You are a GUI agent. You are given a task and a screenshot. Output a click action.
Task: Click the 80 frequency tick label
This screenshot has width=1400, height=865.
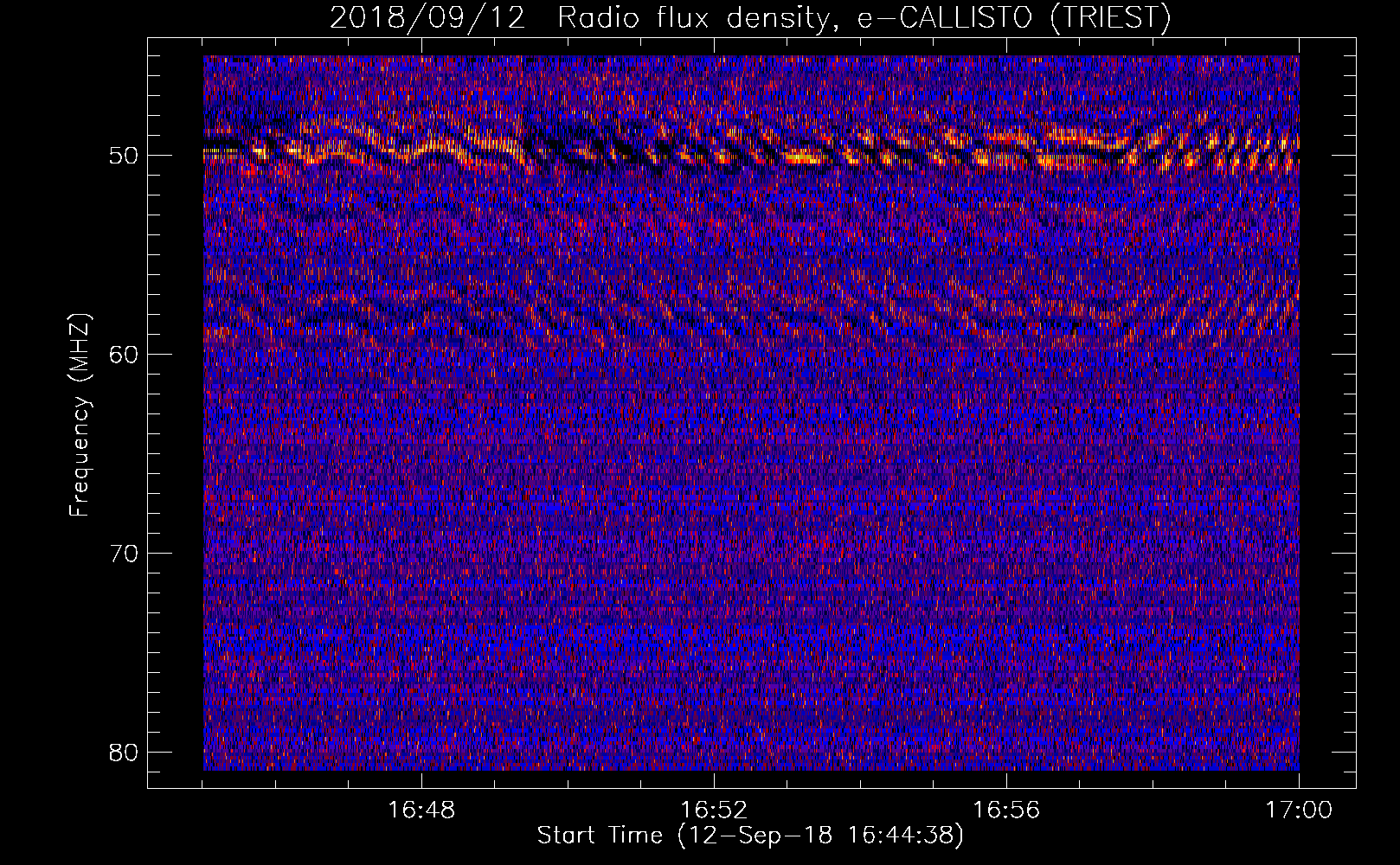(x=125, y=752)
